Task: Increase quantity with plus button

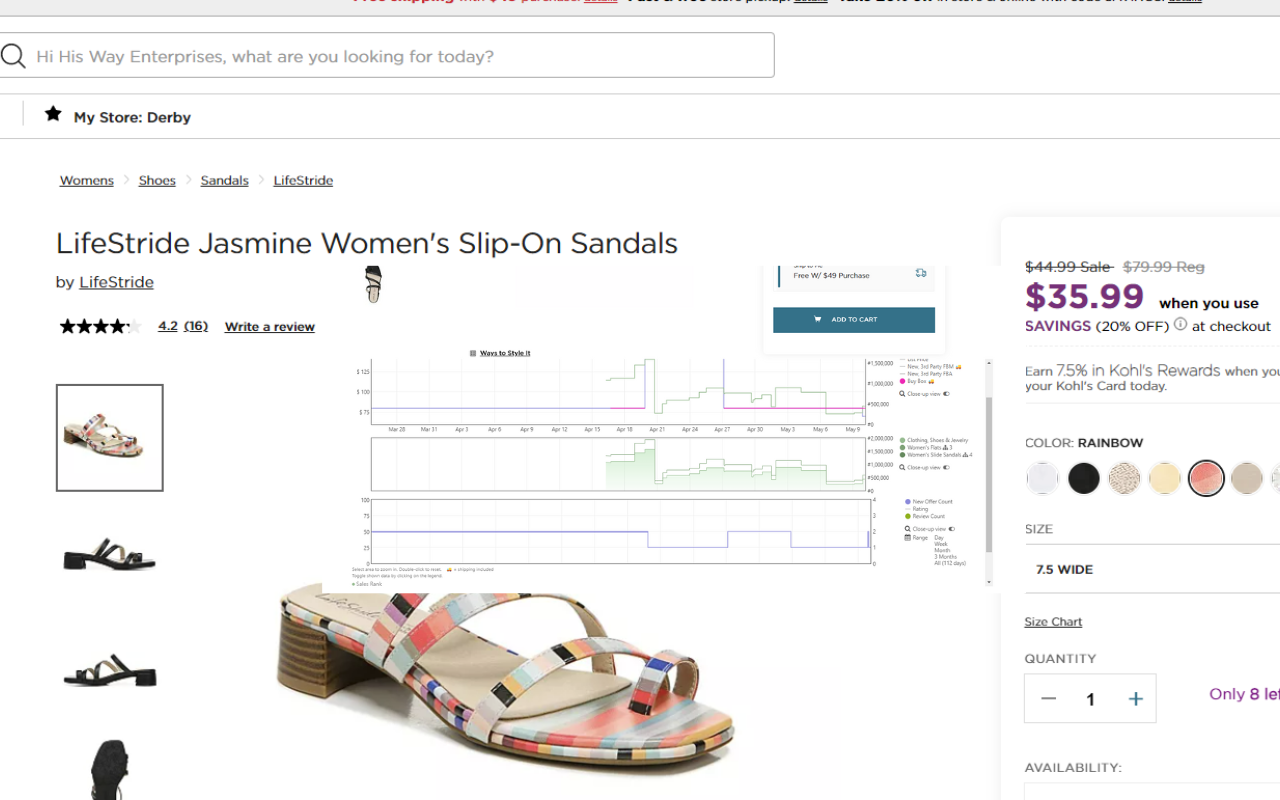Action: [x=1135, y=699]
